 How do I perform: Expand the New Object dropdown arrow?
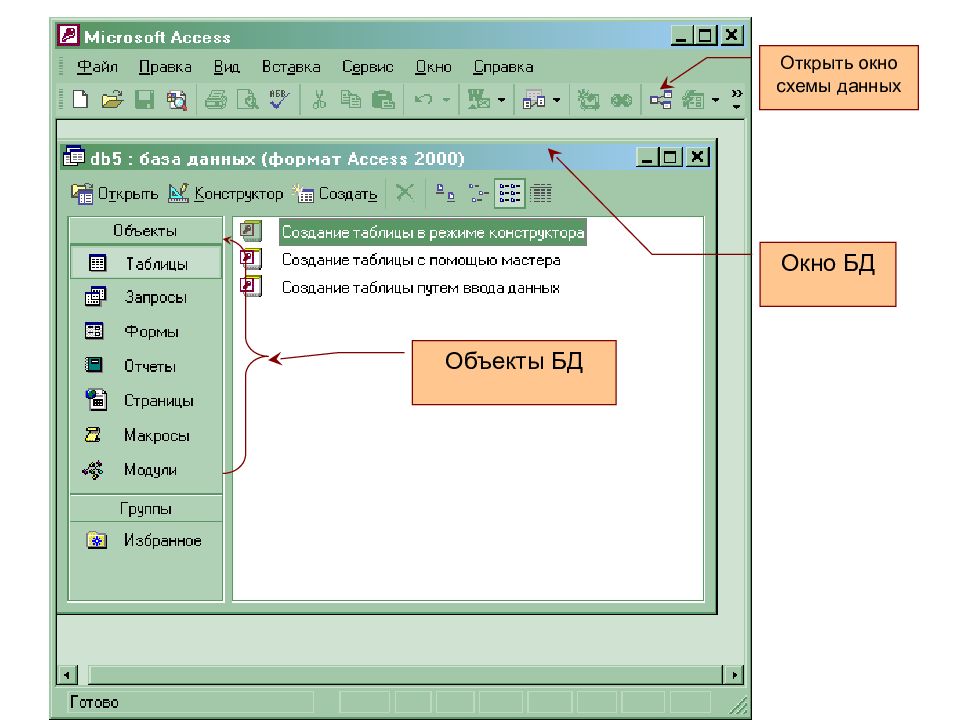click(x=715, y=100)
